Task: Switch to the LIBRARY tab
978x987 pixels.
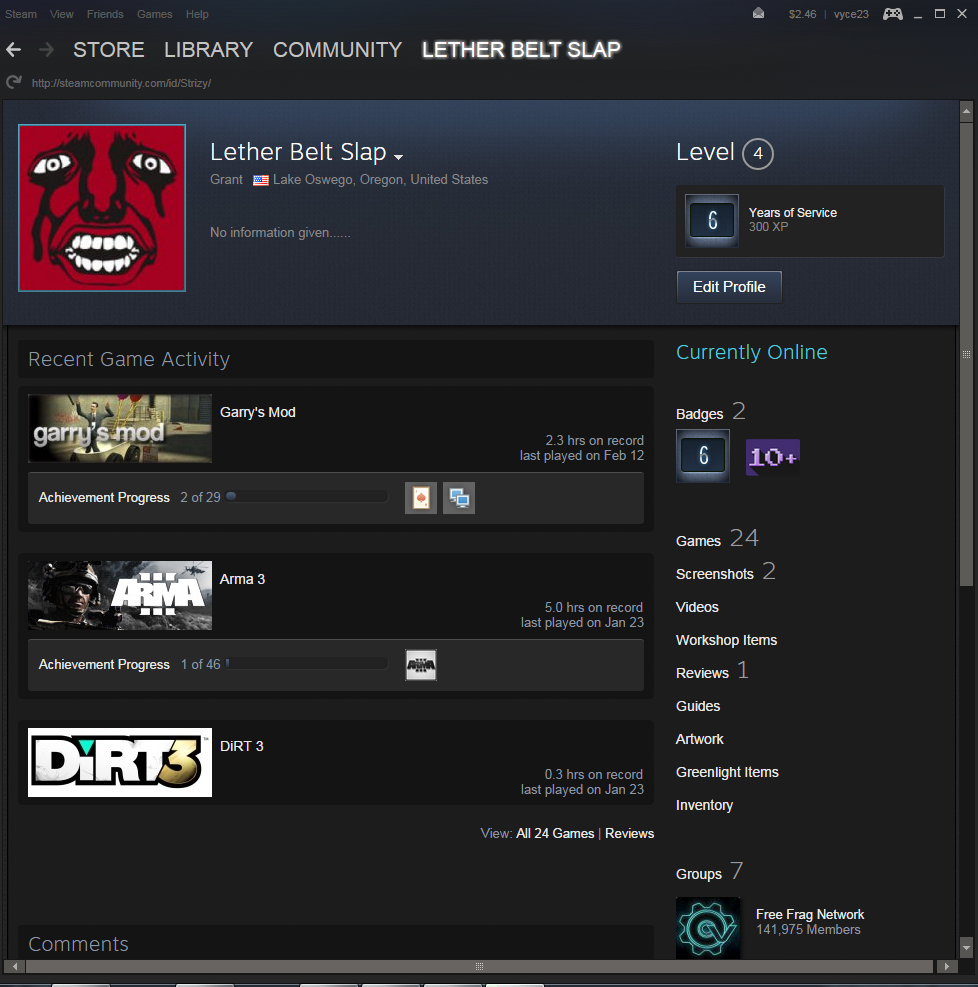Action: [208, 50]
